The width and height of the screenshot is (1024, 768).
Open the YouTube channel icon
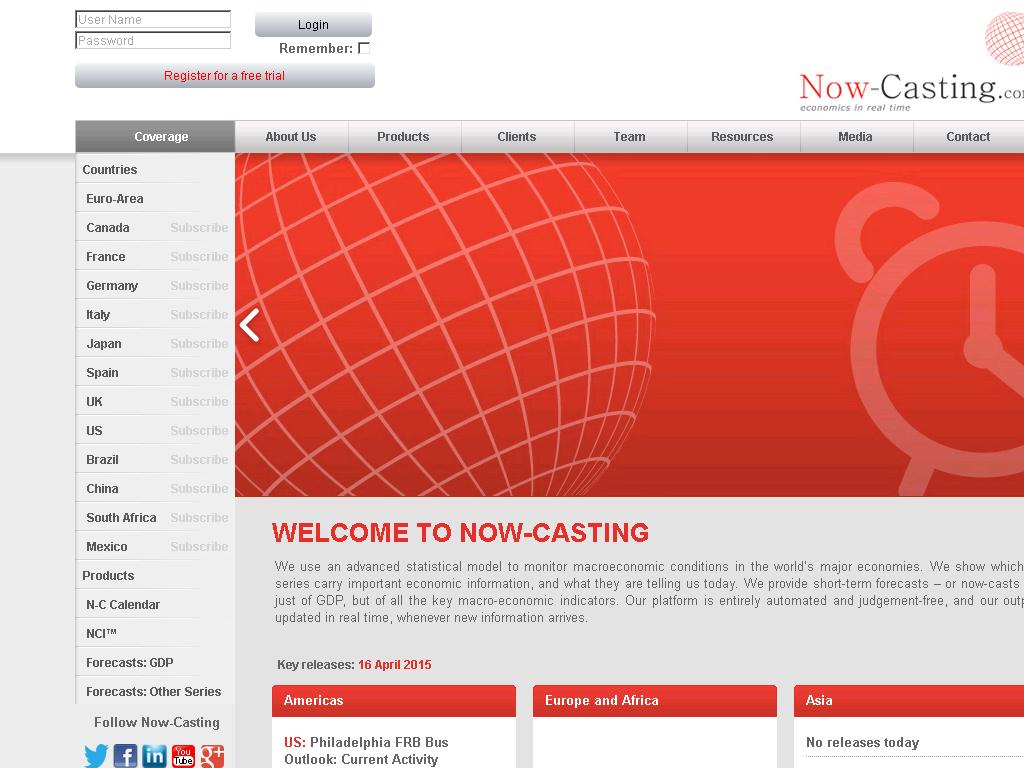point(184,756)
